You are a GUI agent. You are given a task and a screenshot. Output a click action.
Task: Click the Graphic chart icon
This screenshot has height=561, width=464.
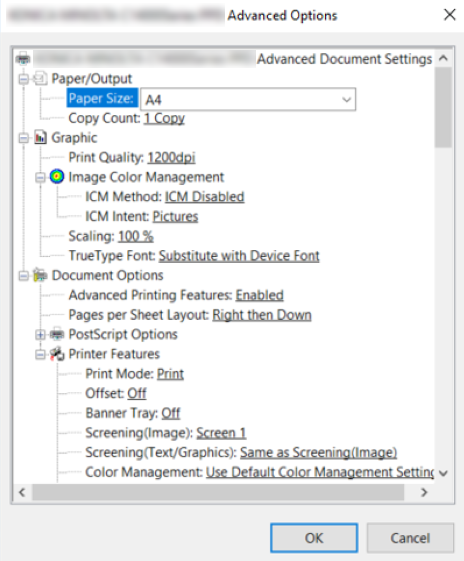pos(40,137)
